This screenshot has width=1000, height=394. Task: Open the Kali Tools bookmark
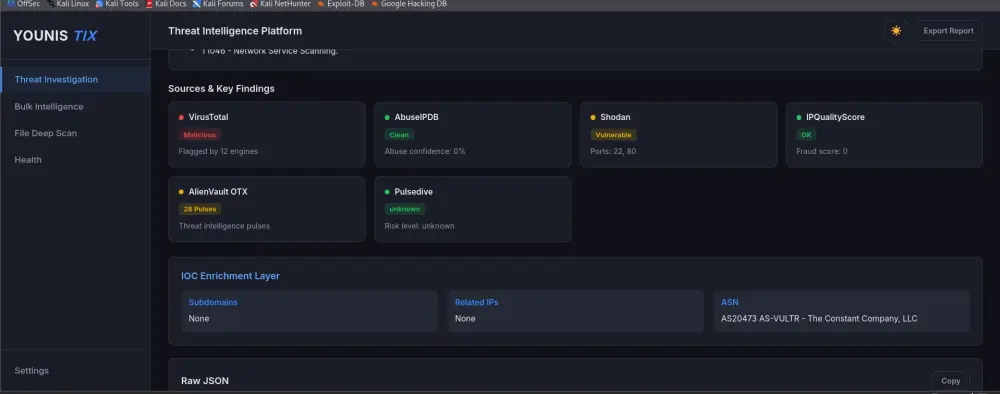(117, 4)
